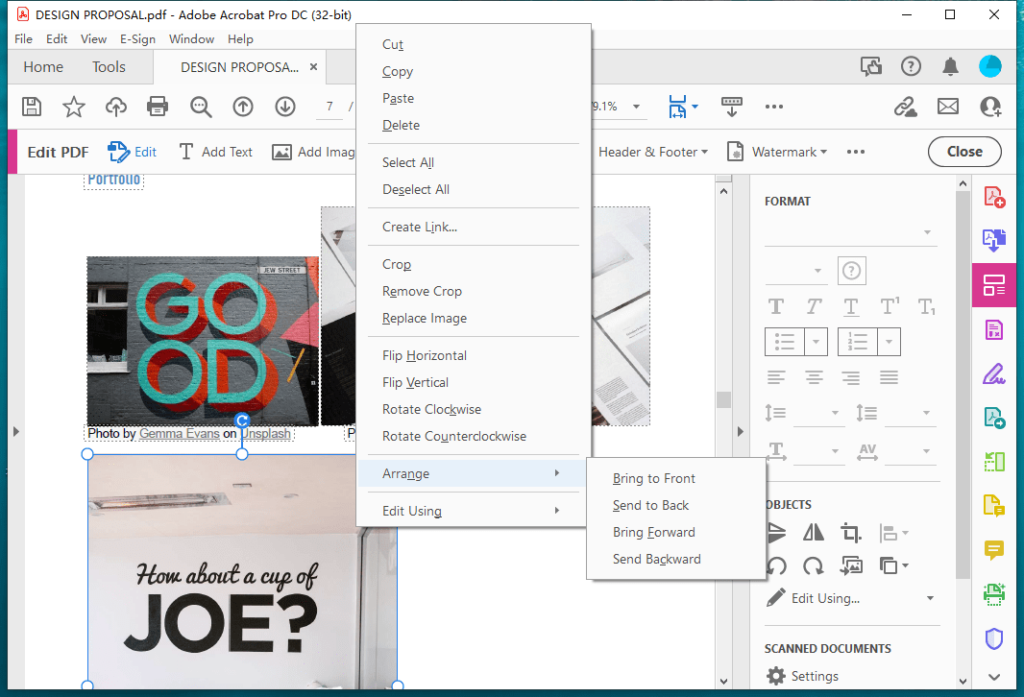The width and height of the screenshot is (1024, 697).
Task: Open the Align objects dropdown in panel
Action: [893, 533]
